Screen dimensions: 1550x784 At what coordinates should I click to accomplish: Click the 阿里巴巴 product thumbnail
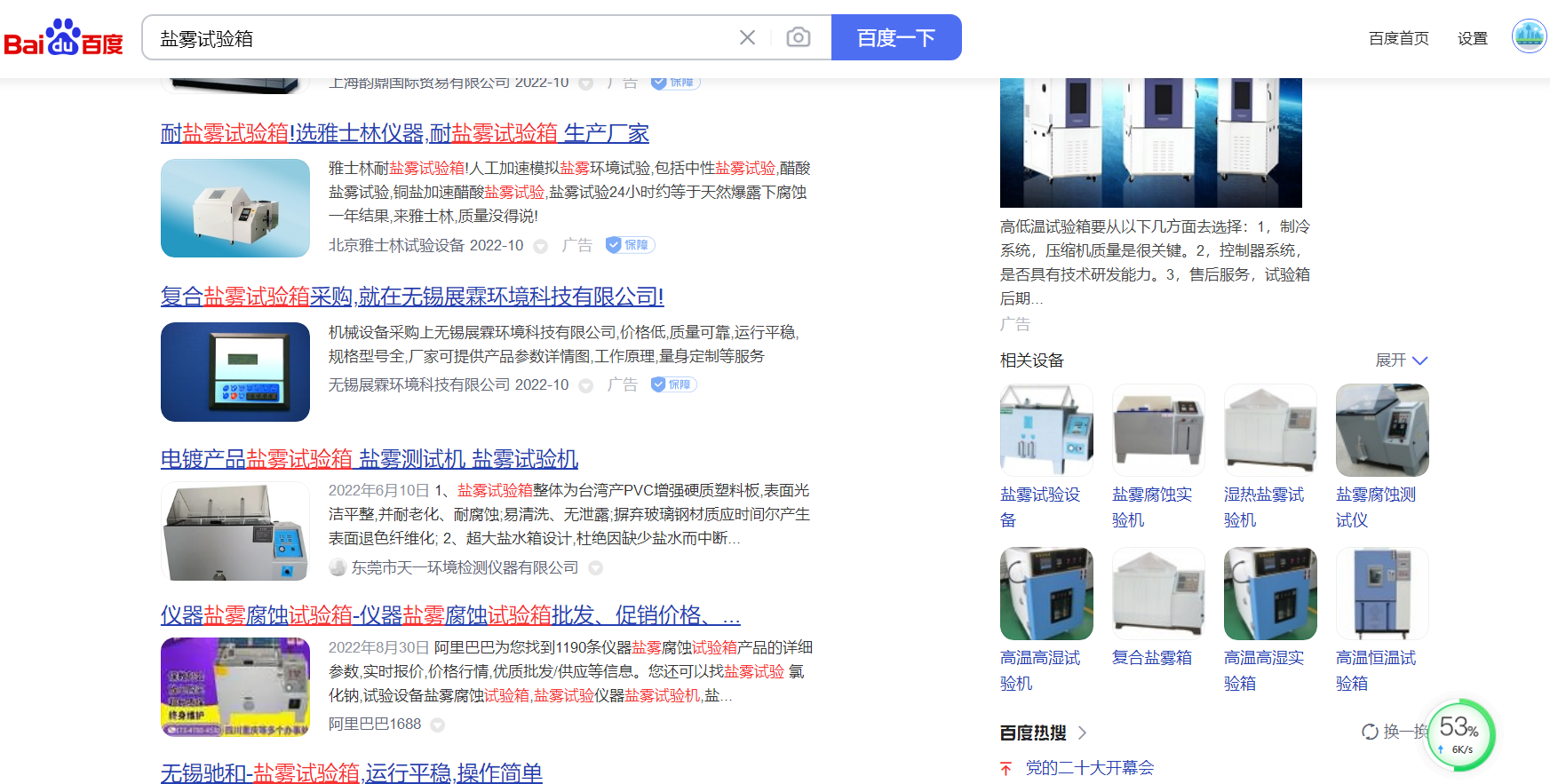pyautogui.click(x=235, y=687)
